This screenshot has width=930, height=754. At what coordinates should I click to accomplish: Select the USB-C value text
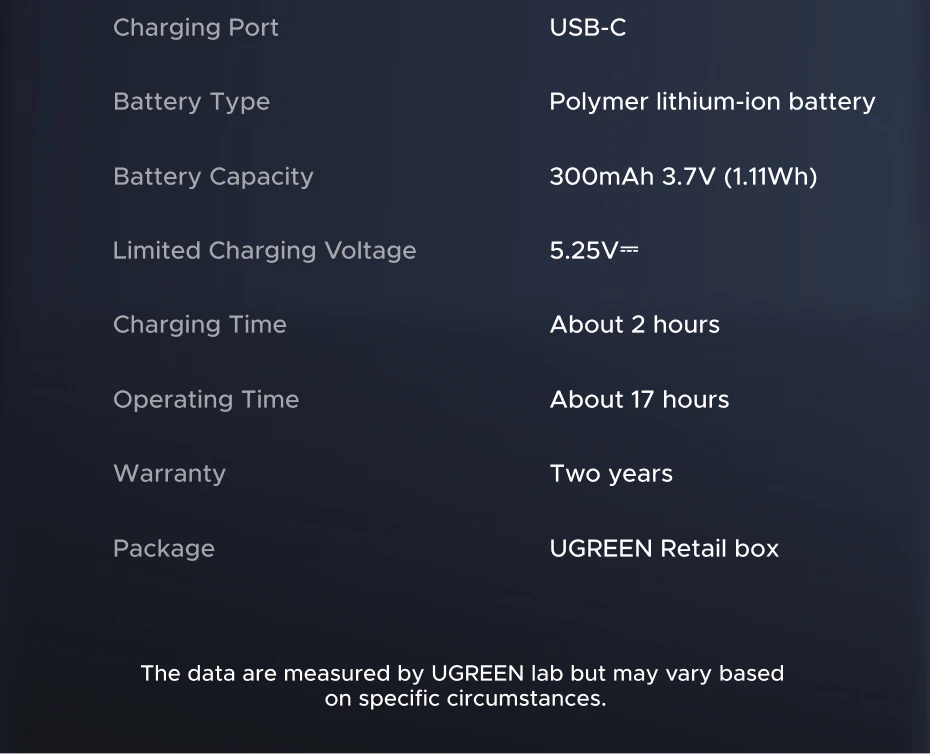point(588,28)
